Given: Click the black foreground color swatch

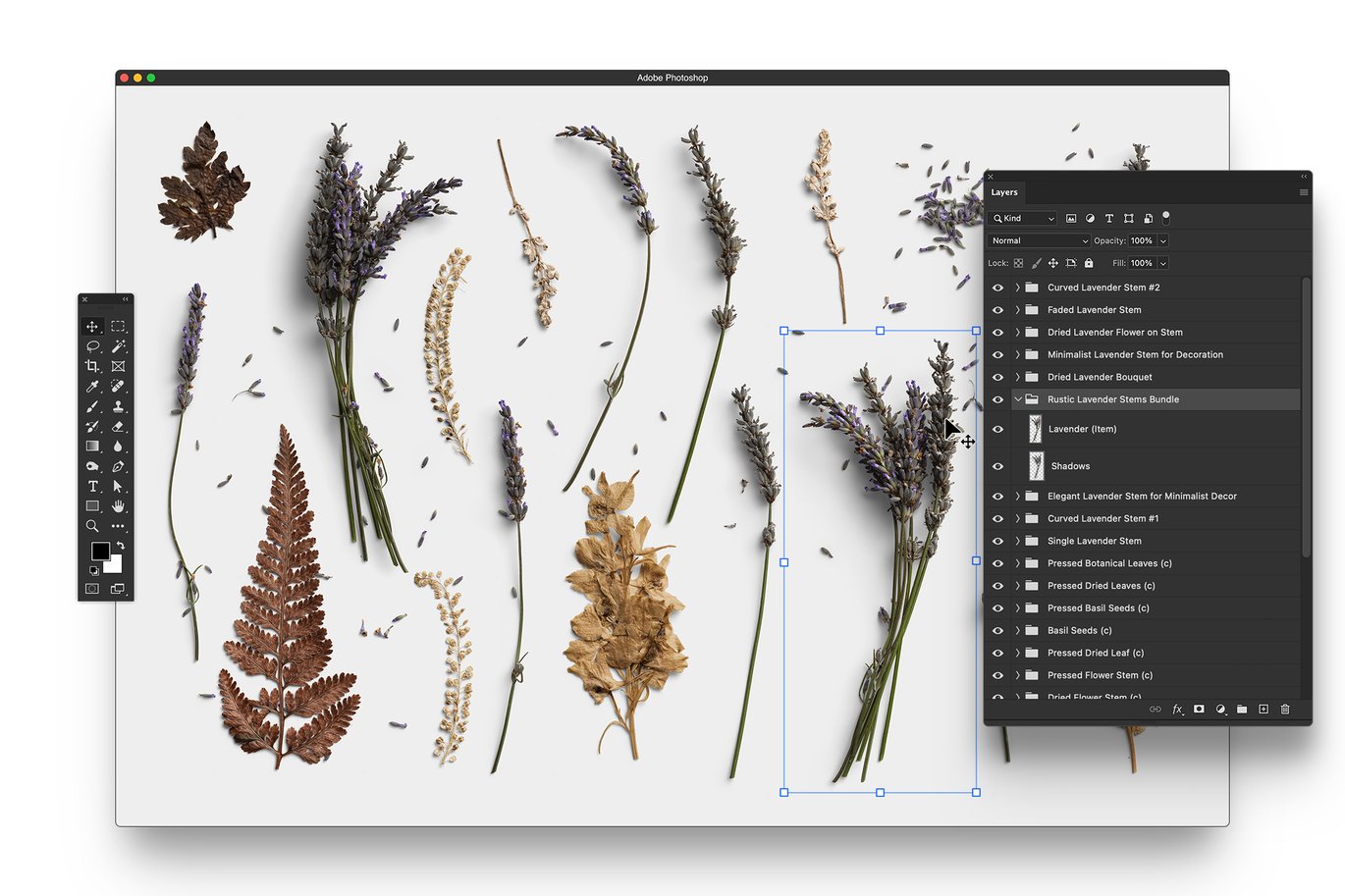Looking at the screenshot, I should pyautogui.click(x=100, y=552).
